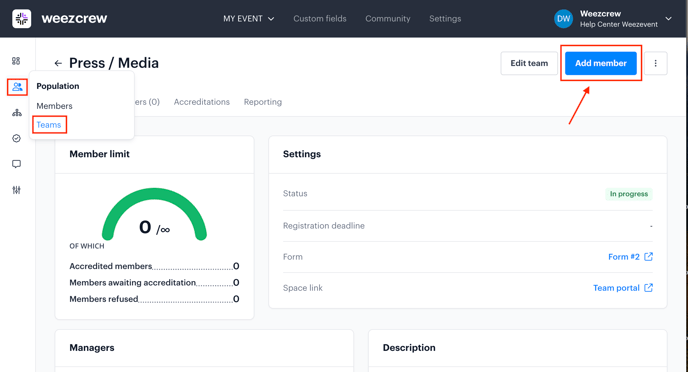Viewport: 688px width, 372px height.
Task: Click the DW user avatar
Action: [x=563, y=19]
